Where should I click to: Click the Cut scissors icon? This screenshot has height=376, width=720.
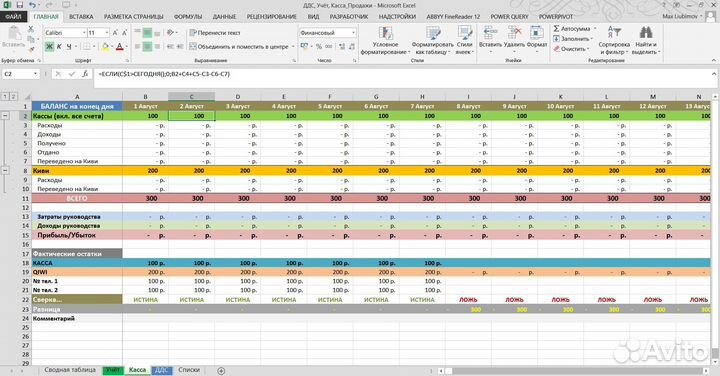[x=31, y=29]
